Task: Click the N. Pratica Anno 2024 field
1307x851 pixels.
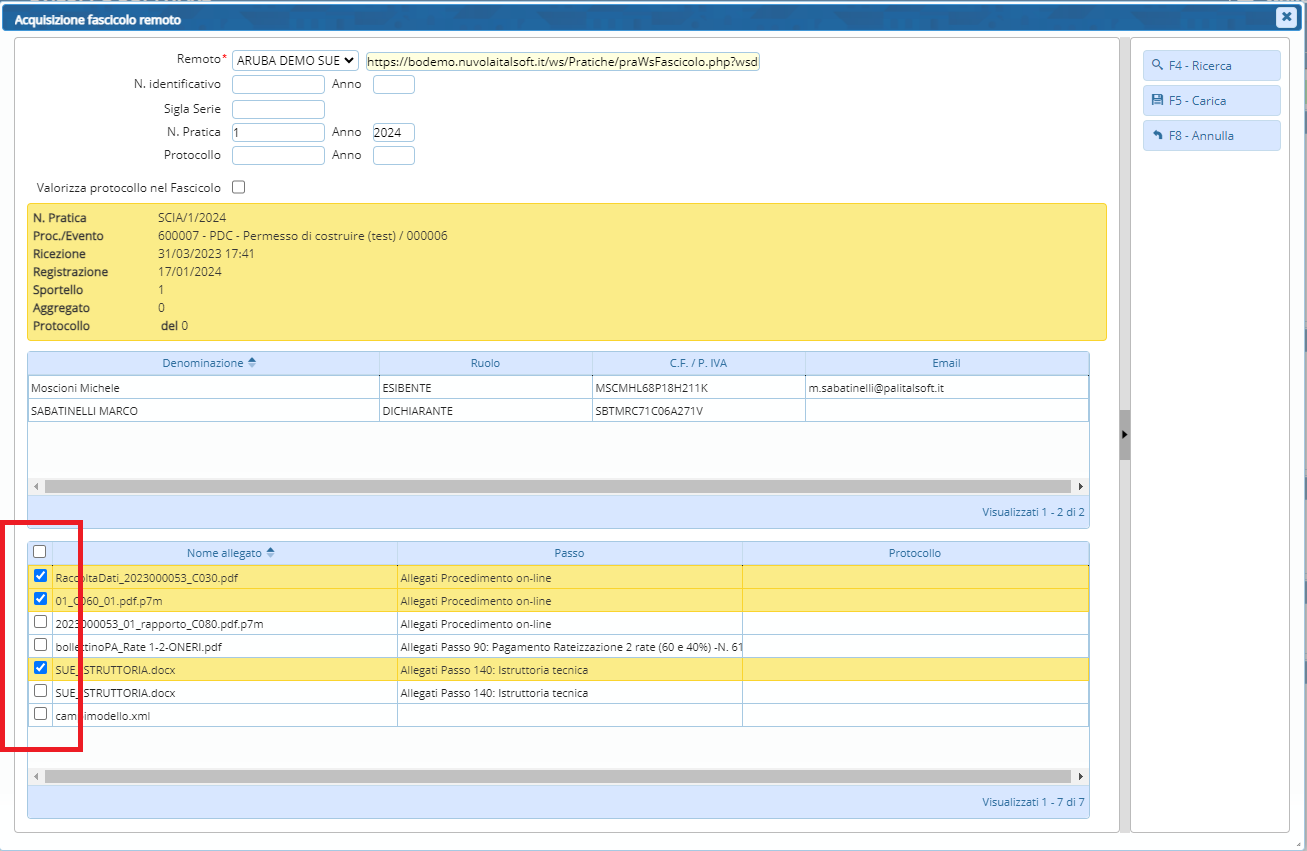Action: click(x=393, y=133)
